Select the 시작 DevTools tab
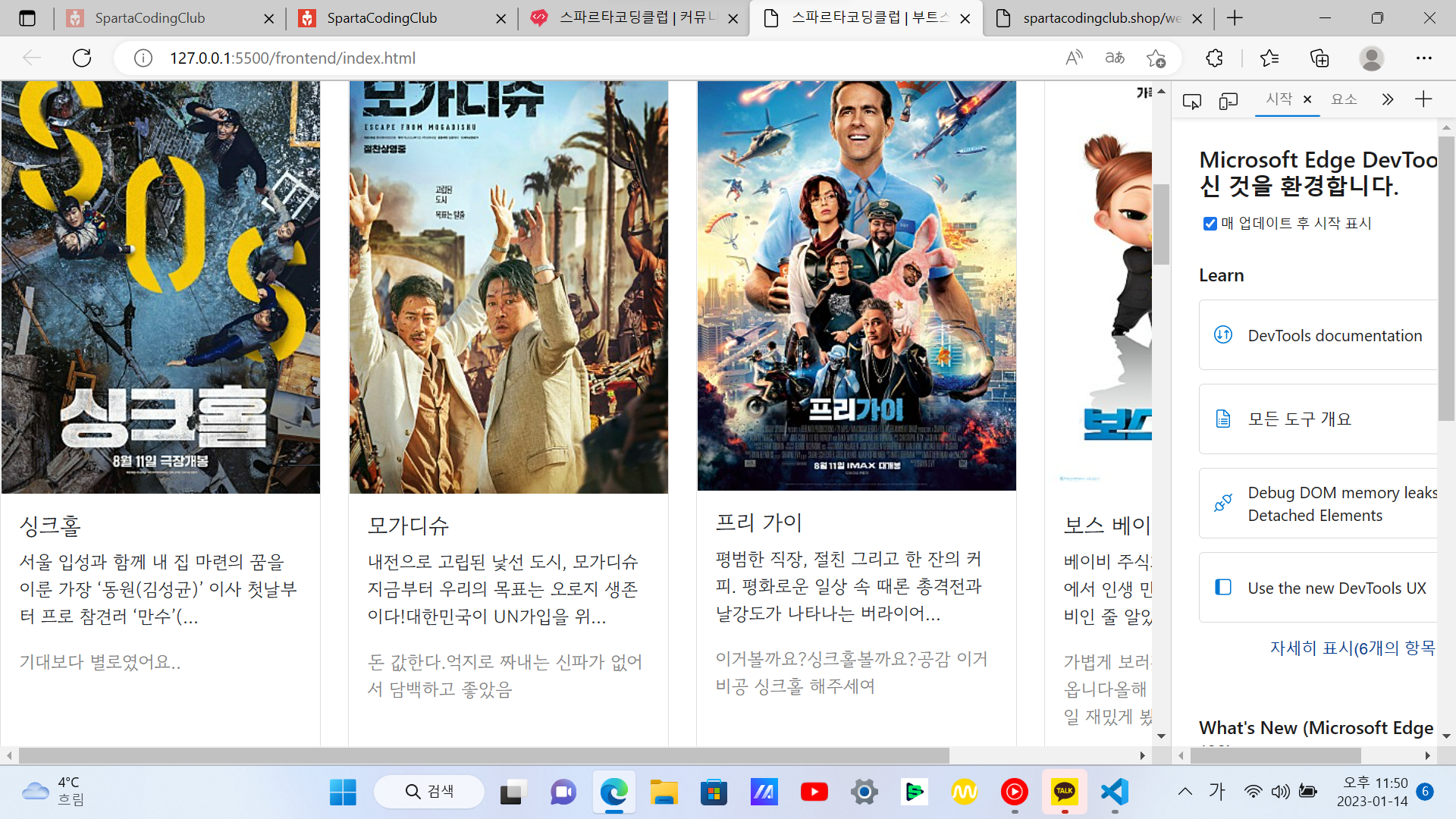This screenshot has height=819, width=1456. click(x=1279, y=99)
